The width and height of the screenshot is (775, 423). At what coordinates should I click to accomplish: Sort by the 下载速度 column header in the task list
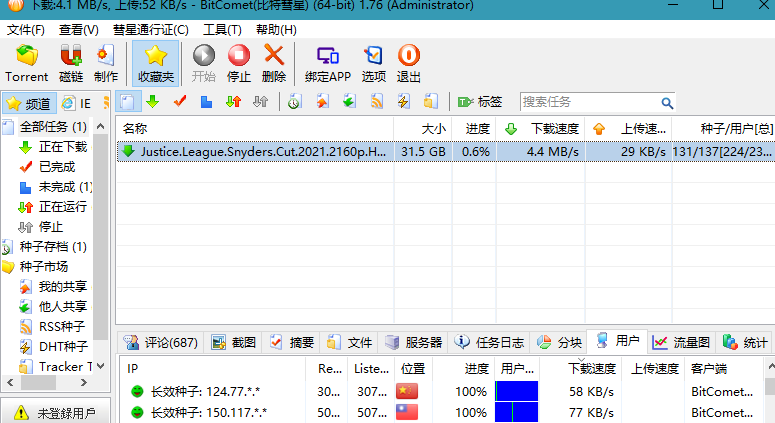pos(541,128)
